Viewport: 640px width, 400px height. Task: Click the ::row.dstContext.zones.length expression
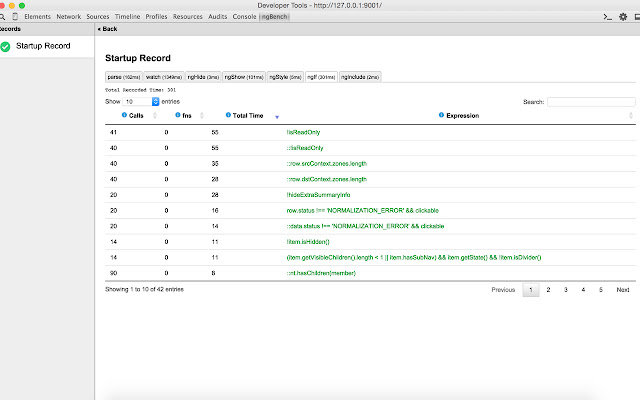327,179
